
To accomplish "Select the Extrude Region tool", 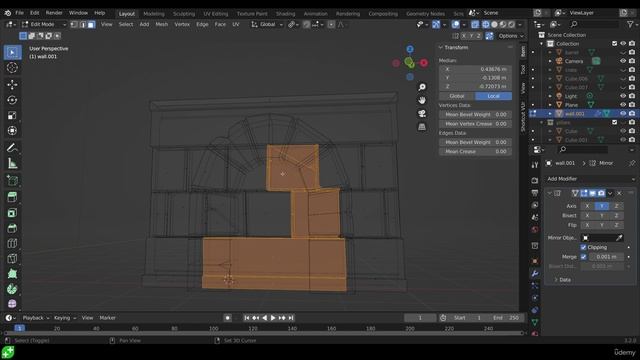I will (x=12, y=197).
